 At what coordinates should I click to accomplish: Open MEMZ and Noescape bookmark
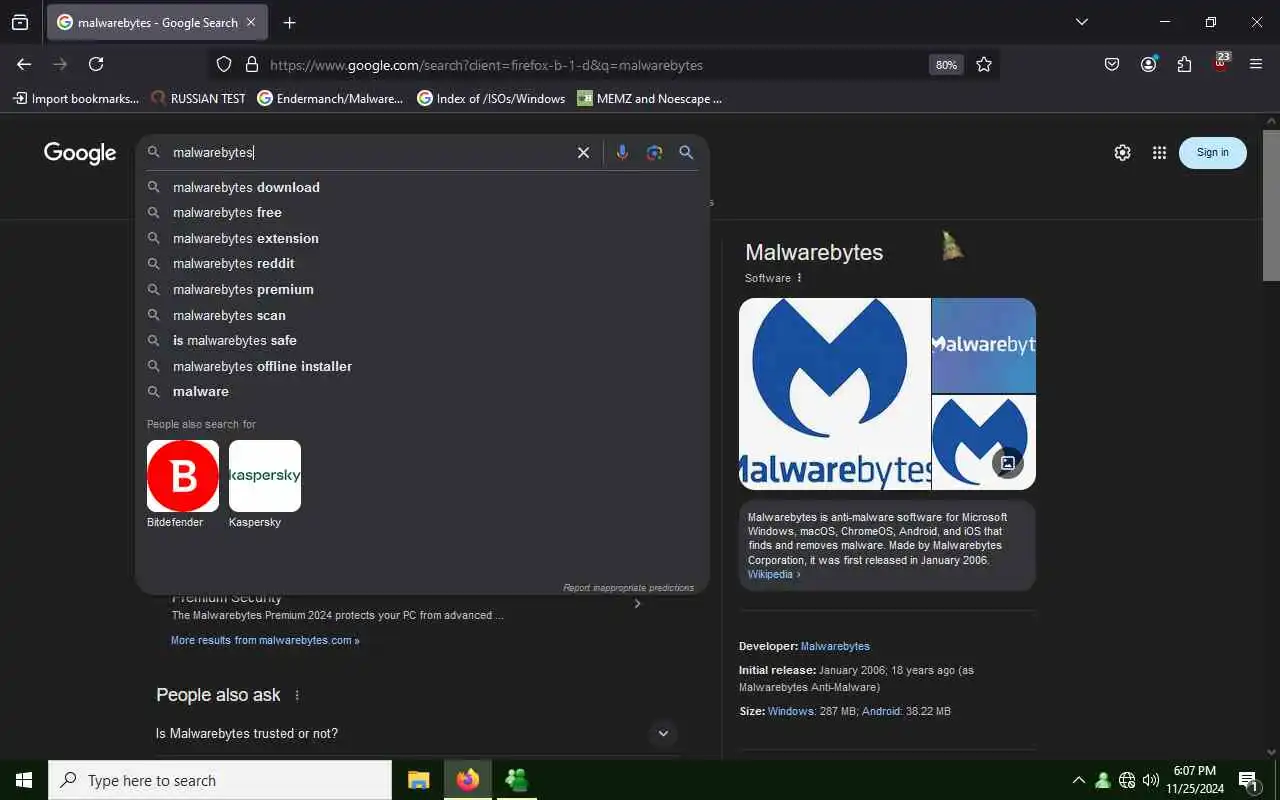(649, 99)
